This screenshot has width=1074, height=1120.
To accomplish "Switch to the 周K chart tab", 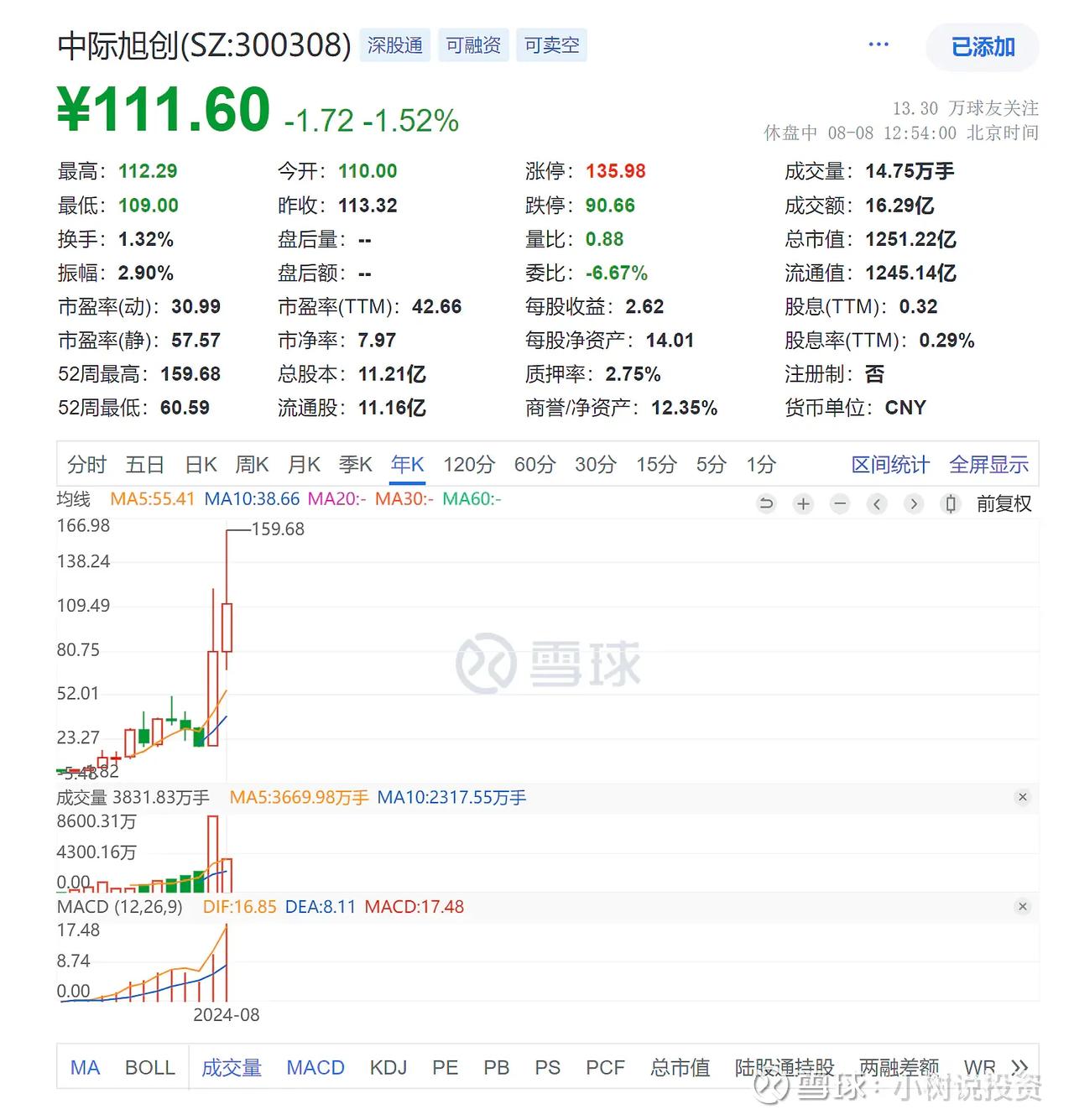I will tap(252, 465).
